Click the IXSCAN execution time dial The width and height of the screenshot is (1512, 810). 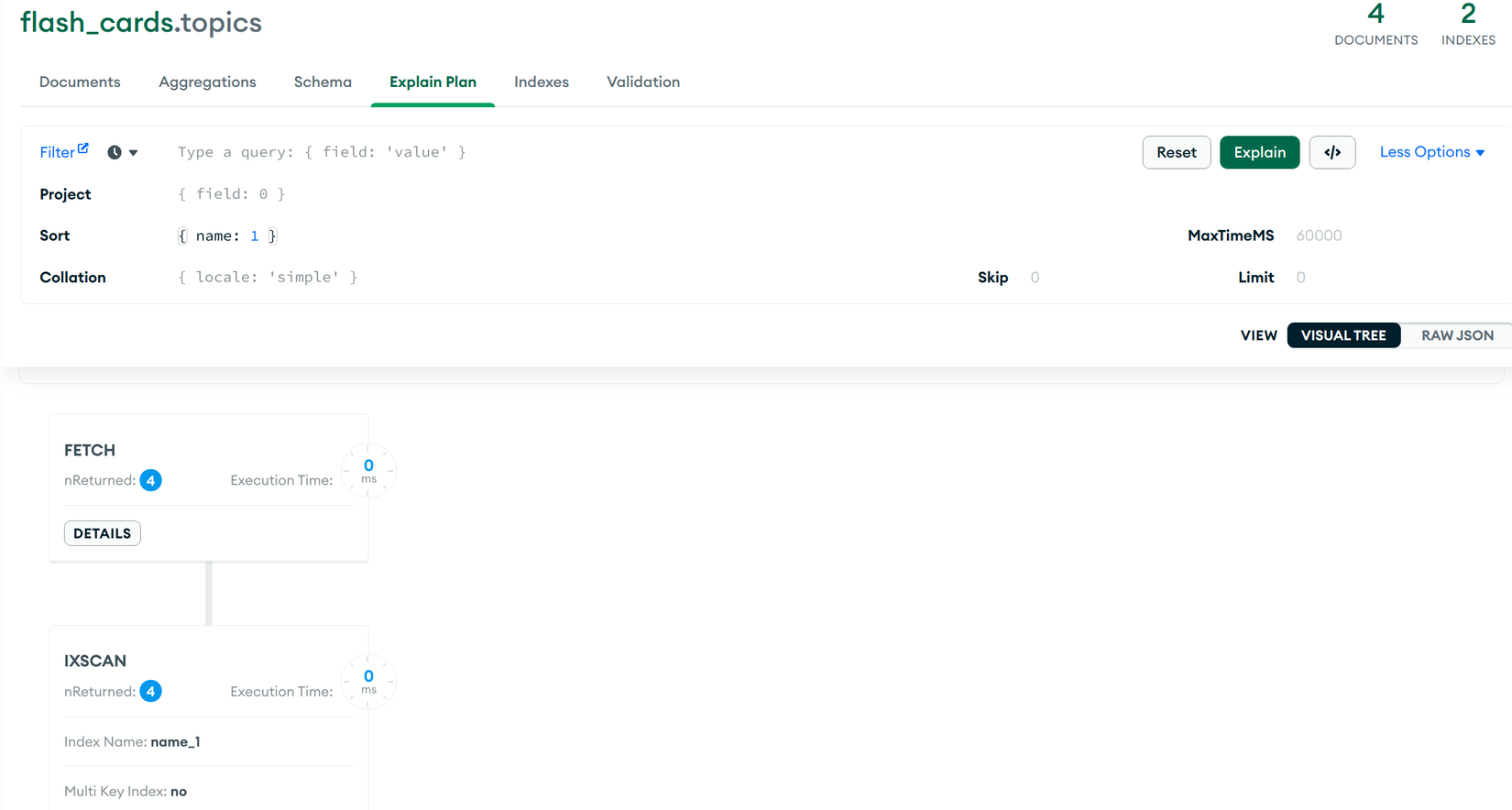[x=368, y=682]
